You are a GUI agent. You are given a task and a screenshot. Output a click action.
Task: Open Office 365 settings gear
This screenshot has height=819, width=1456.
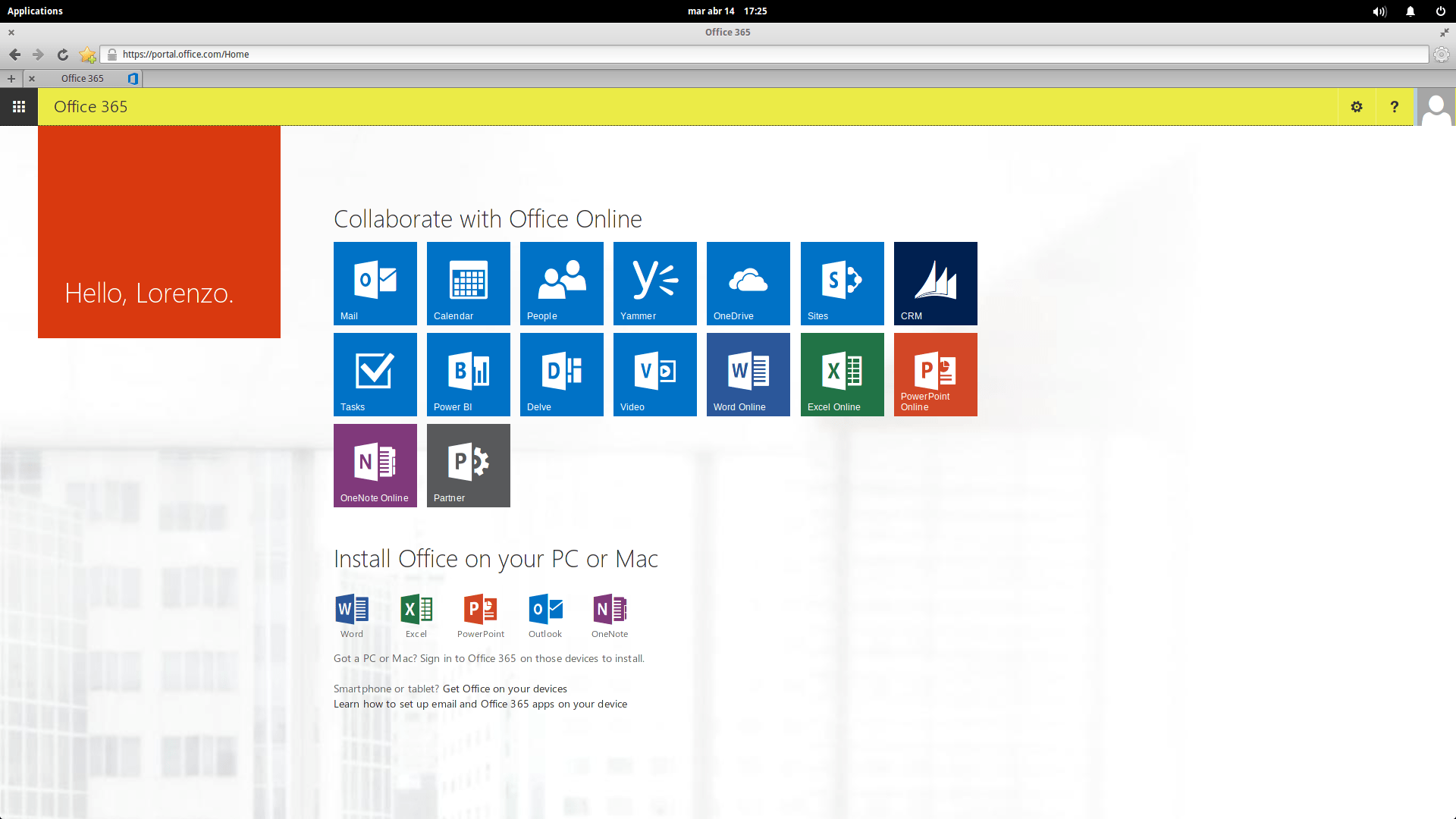click(x=1357, y=107)
